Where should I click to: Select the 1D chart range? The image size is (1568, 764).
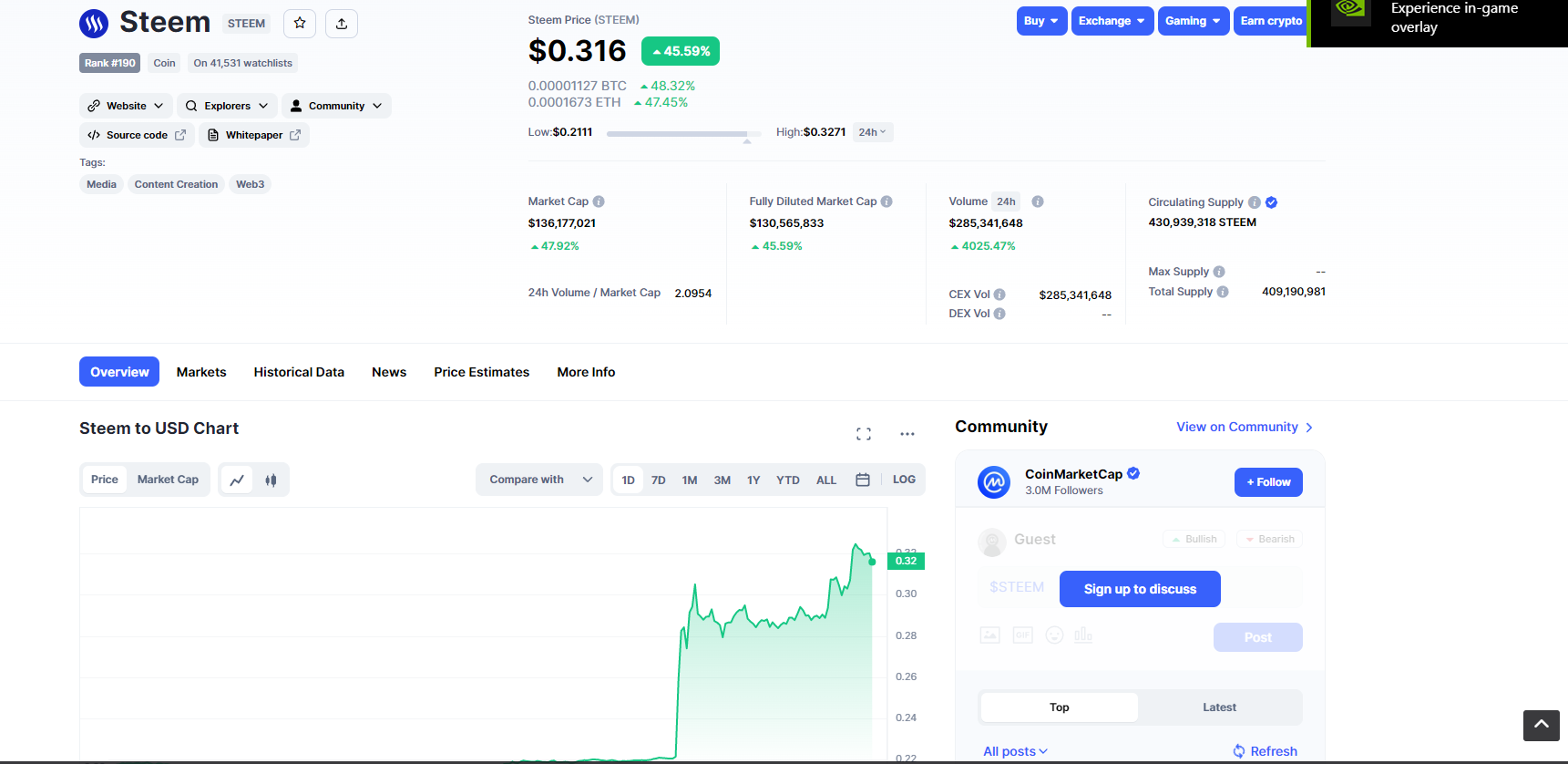point(629,480)
